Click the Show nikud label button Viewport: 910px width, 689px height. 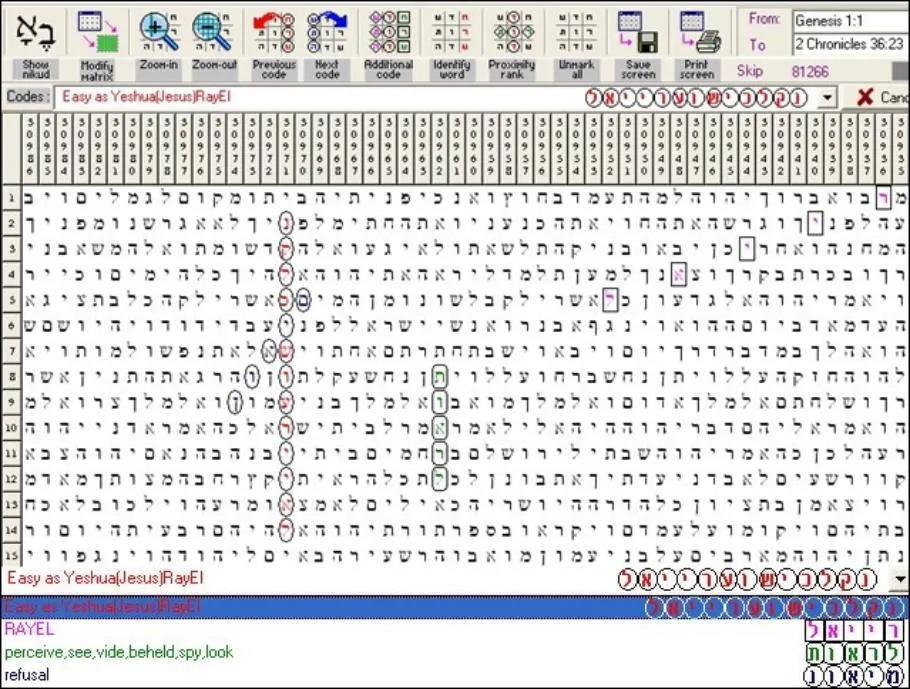click(35, 70)
